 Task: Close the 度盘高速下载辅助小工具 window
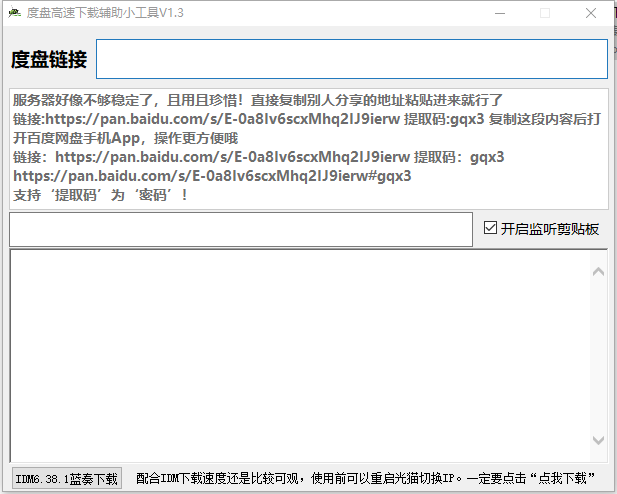click(591, 13)
